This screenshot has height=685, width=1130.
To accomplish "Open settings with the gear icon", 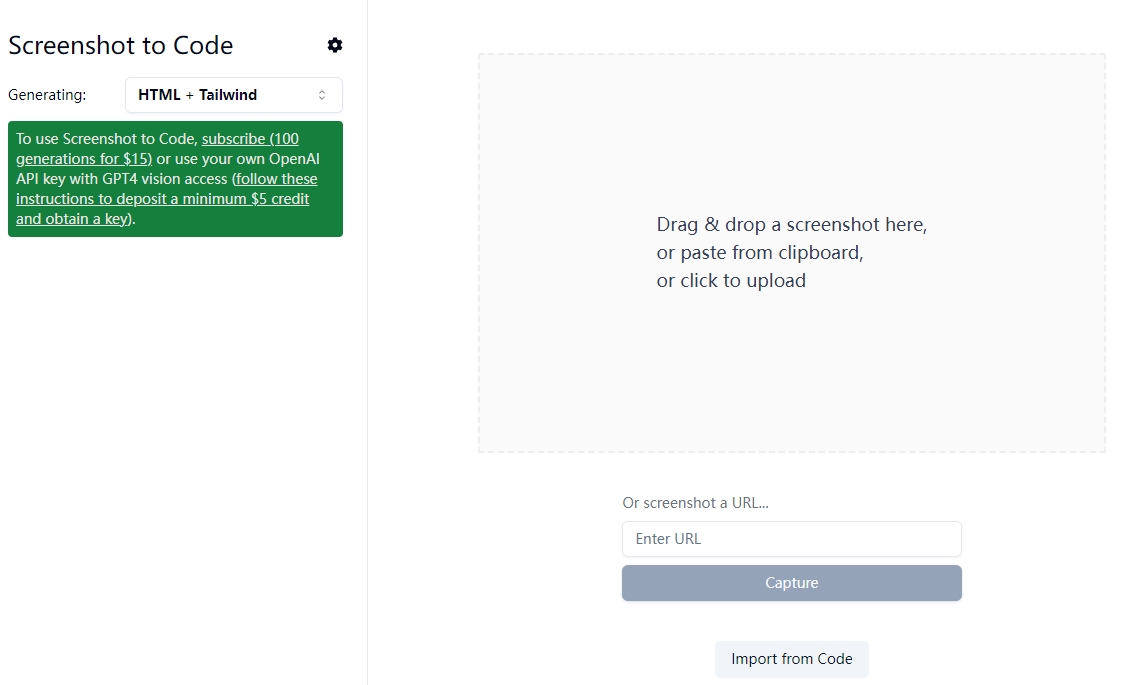I will (335, 45).
